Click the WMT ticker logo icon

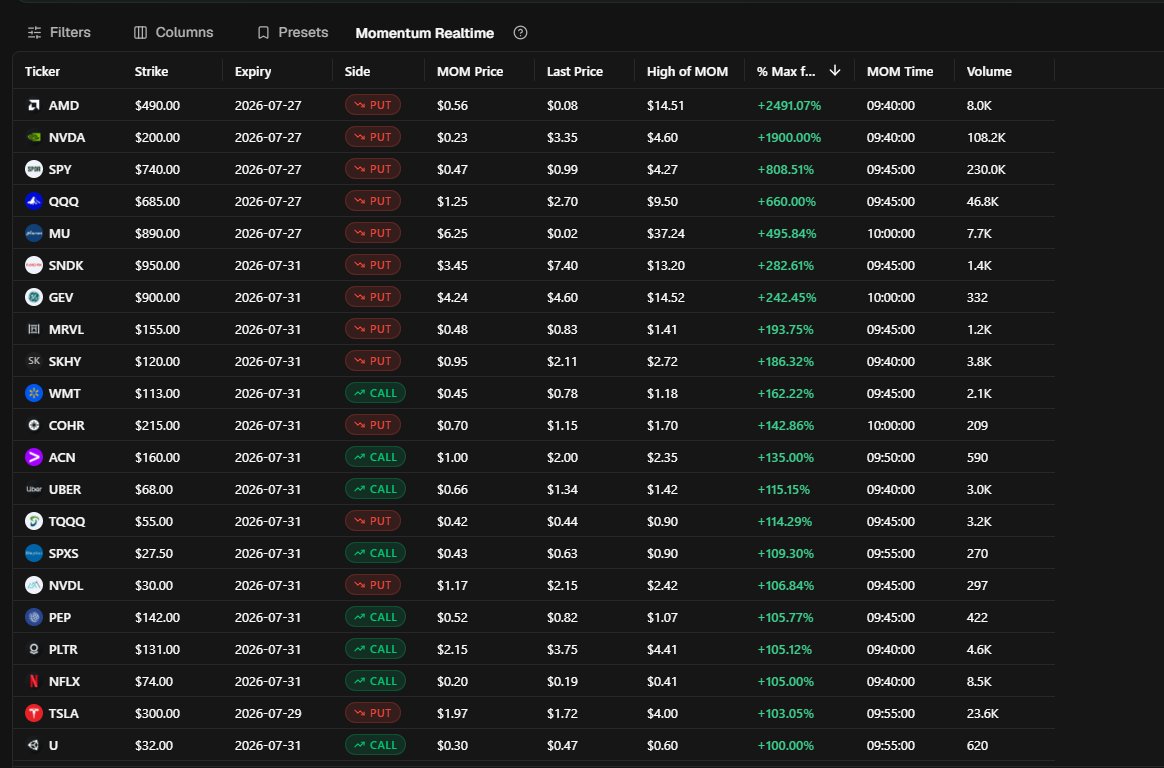pyautogui.click(x=33, y=393)
